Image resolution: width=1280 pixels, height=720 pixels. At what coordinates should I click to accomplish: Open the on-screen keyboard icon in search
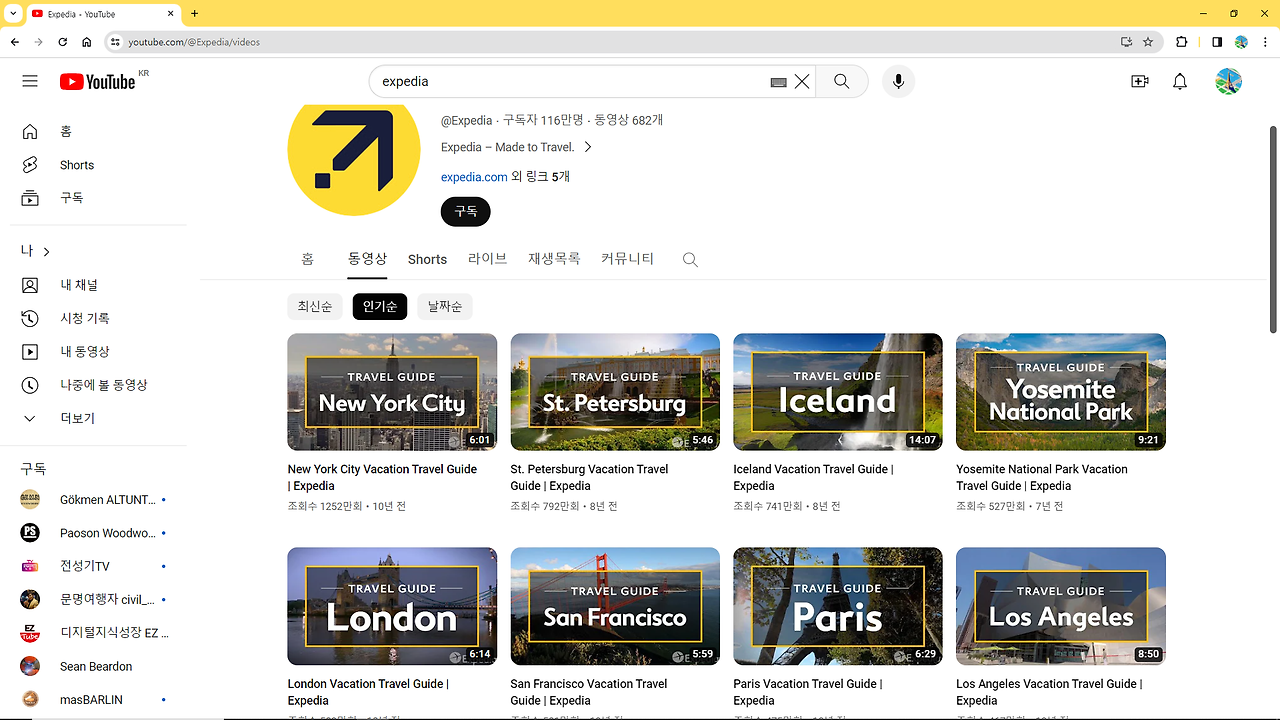coord(778,82)
